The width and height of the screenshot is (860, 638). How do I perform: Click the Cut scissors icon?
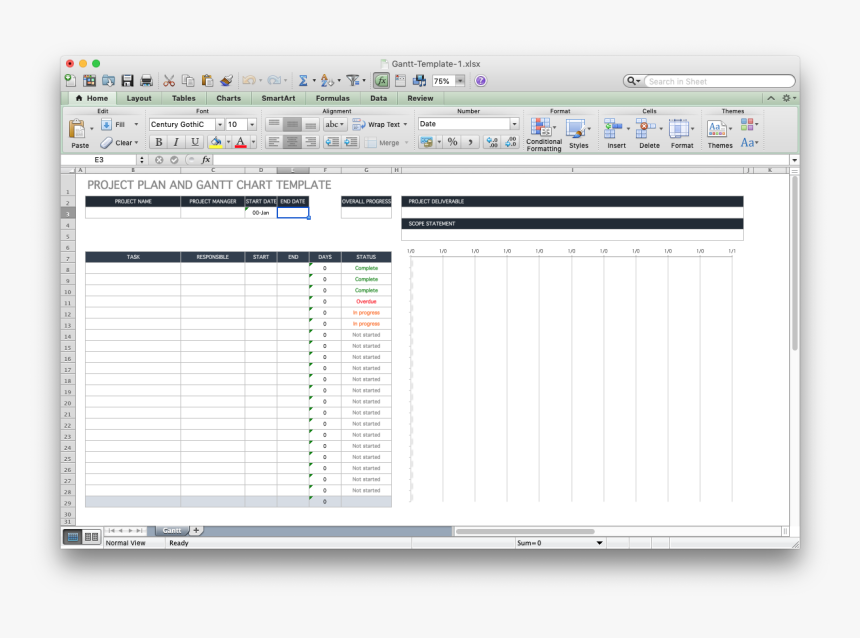point(169,81)
